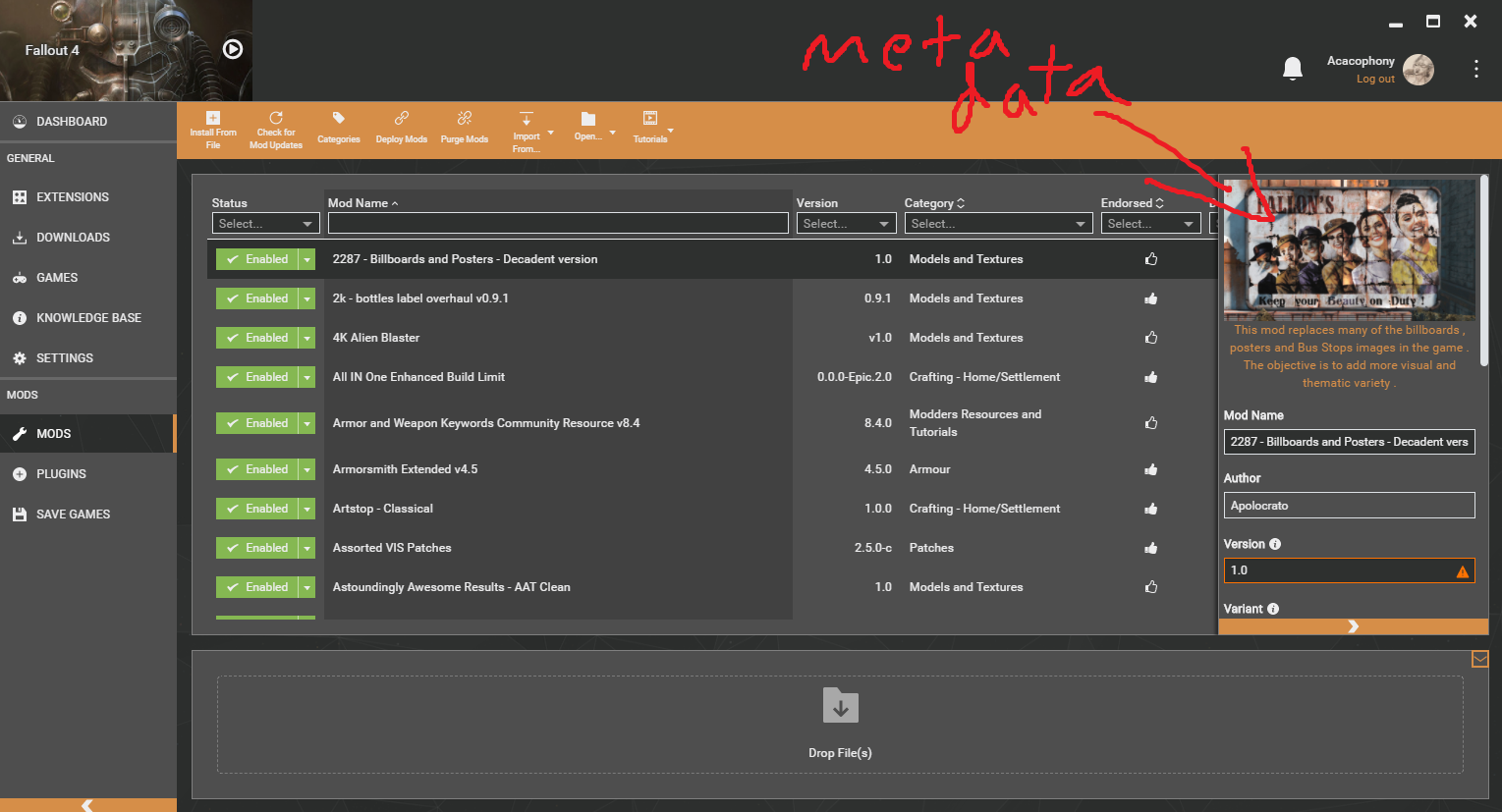Toggle Enabled for All IN One Enhanced Build Limit
Viewport: 1502px width, 812px height.
pos(257,377)
